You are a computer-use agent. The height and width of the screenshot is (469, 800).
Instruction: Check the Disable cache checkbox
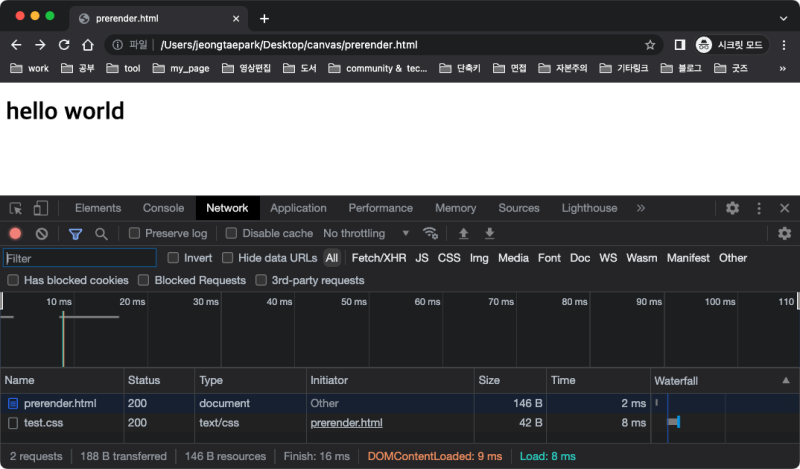click(231, 233)
